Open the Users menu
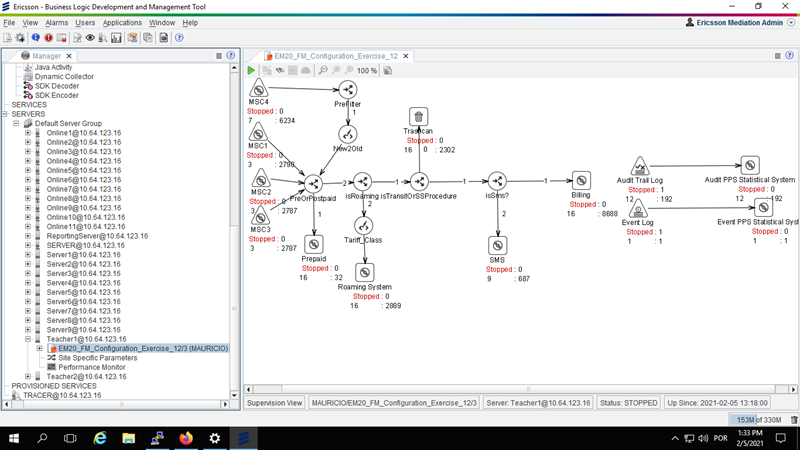This screenshot has height=450, width=800. pyautogui.click(x=85, y=23)
